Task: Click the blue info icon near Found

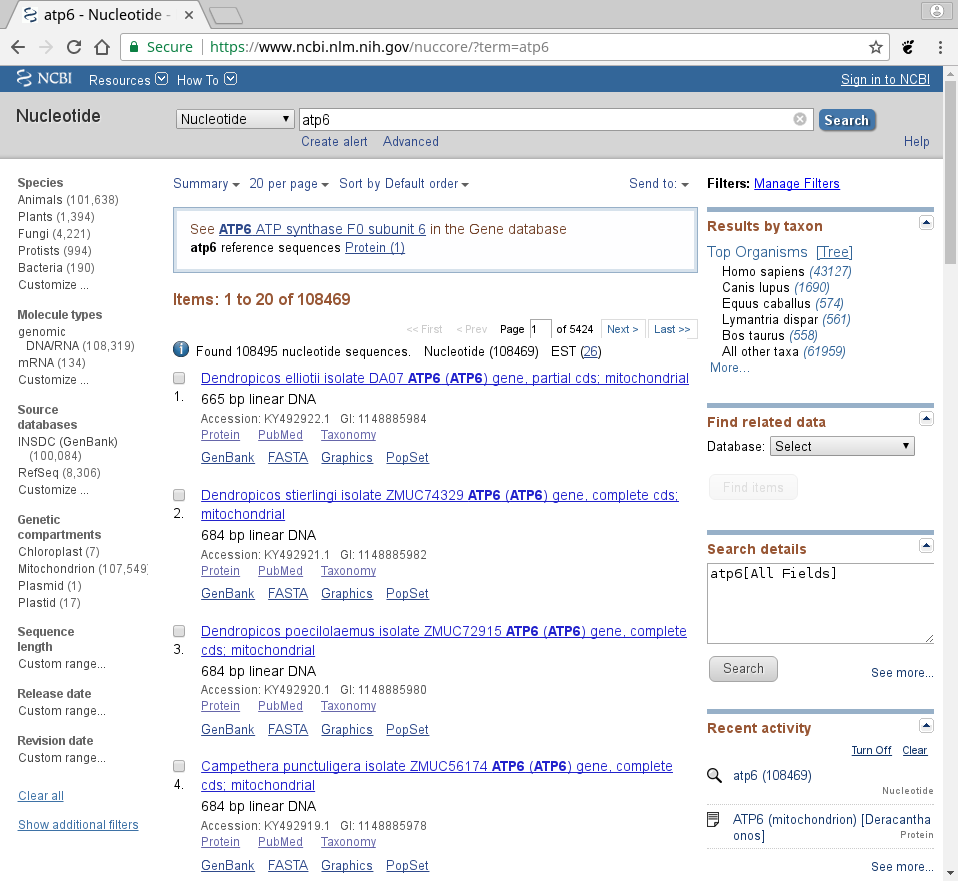Action: [181, 350]
